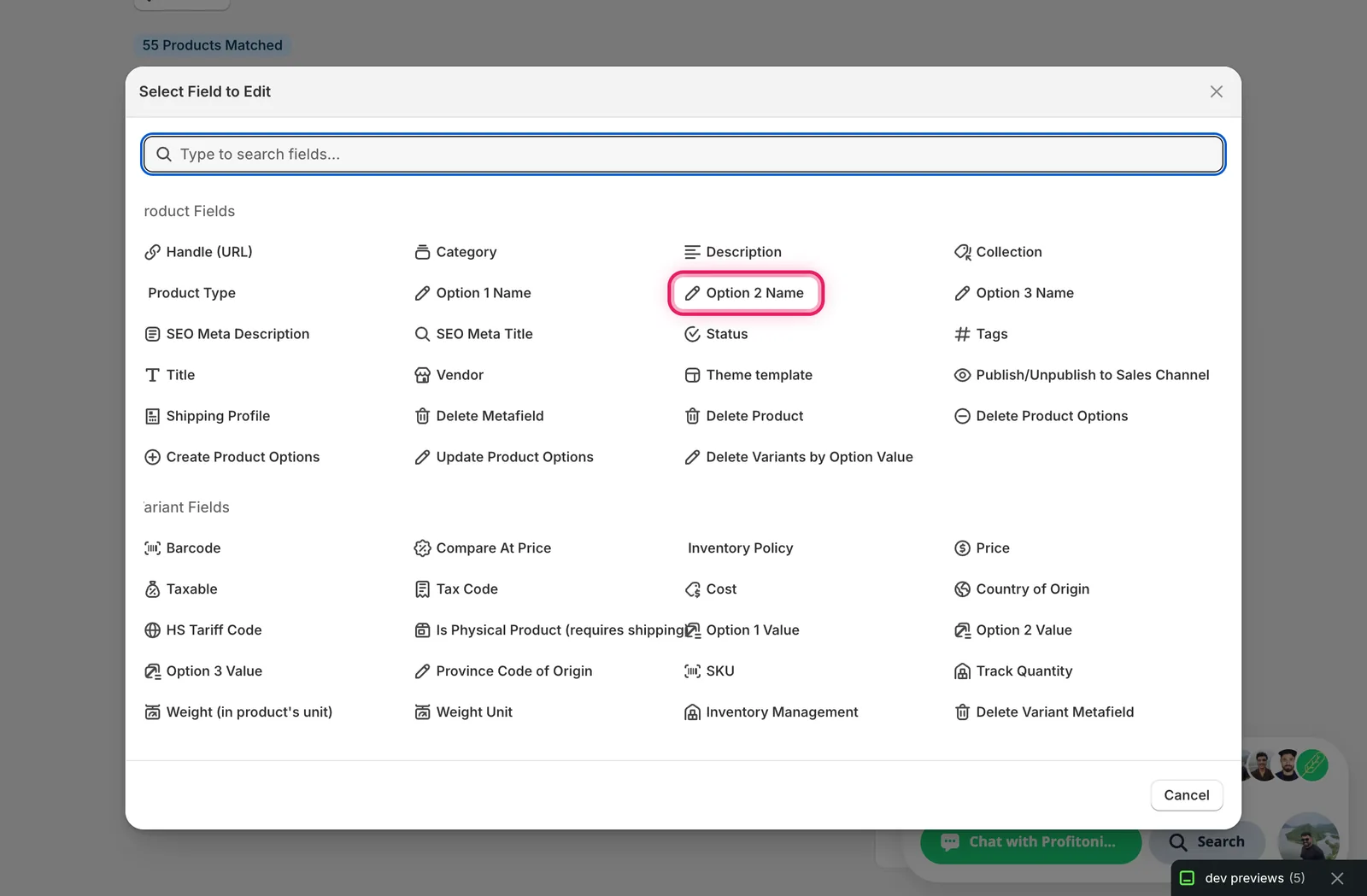1367x896 pixels.
Task: Click the Delete Product Options minus icon
Action: point(962,416)
